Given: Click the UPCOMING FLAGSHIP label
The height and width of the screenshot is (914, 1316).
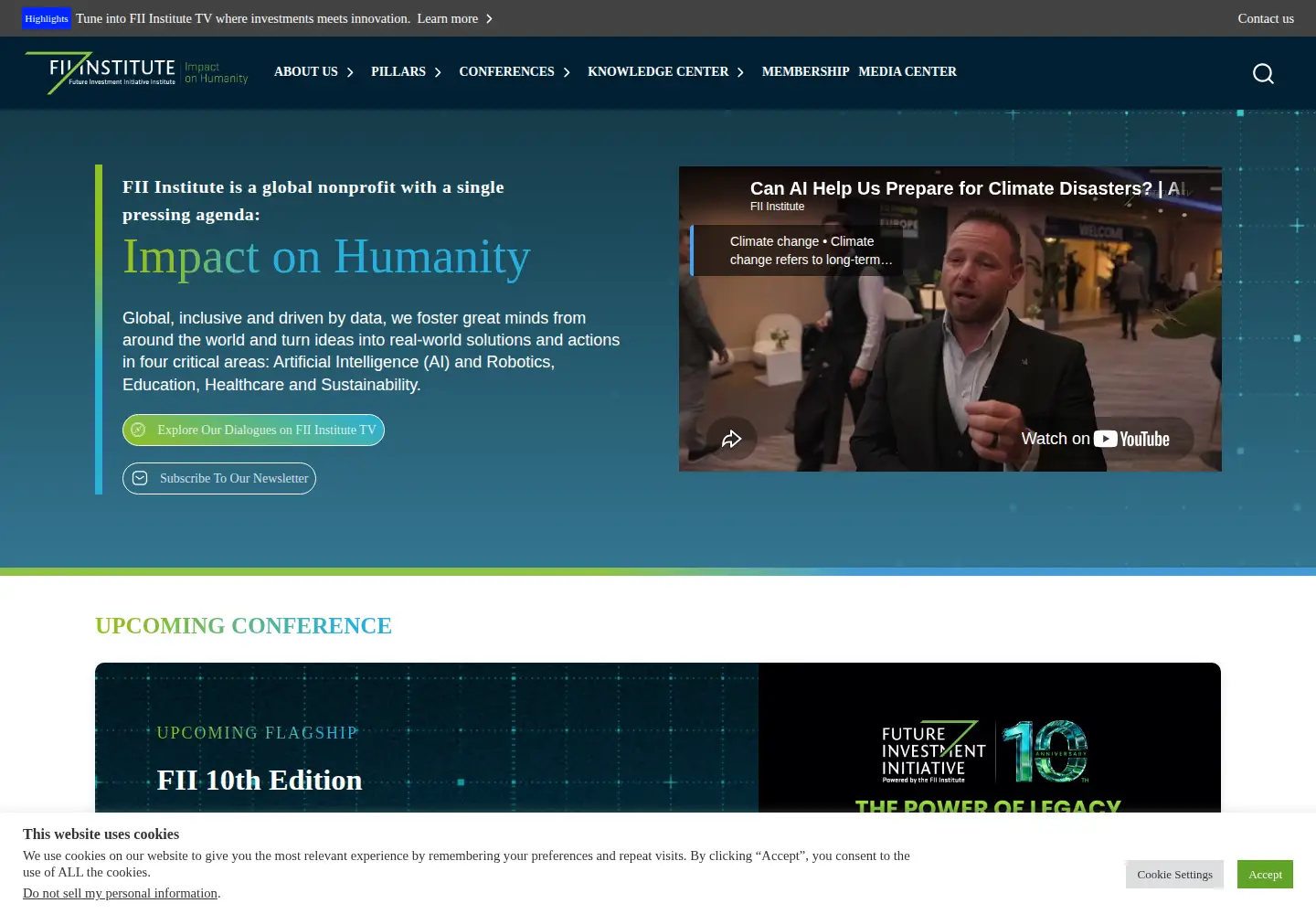Looking at the screenshot, I should coord(257,733).
